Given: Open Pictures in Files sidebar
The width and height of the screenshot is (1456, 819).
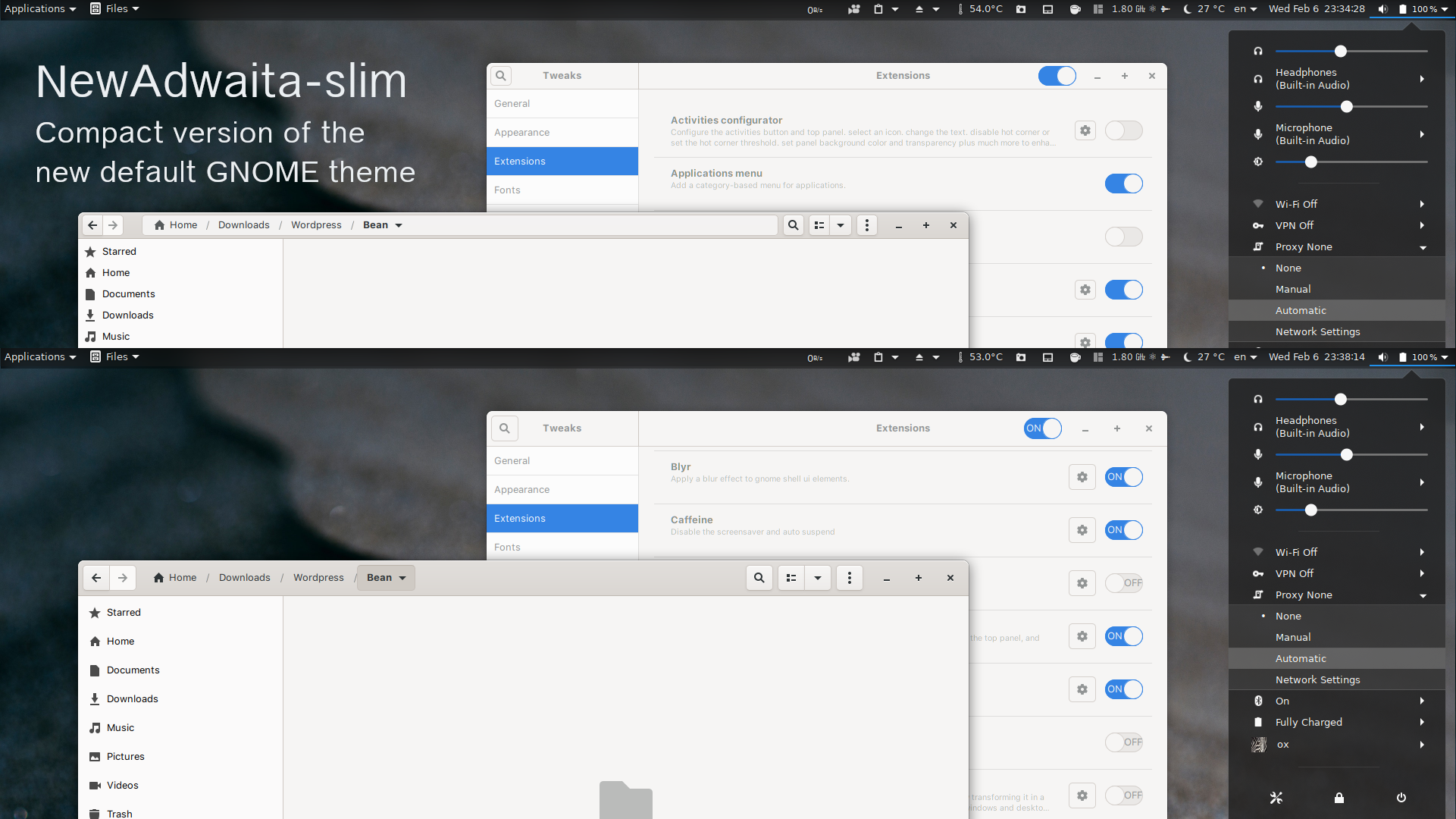Looking at the screenshot, I should pyautogui.click(x=125, y=756).
